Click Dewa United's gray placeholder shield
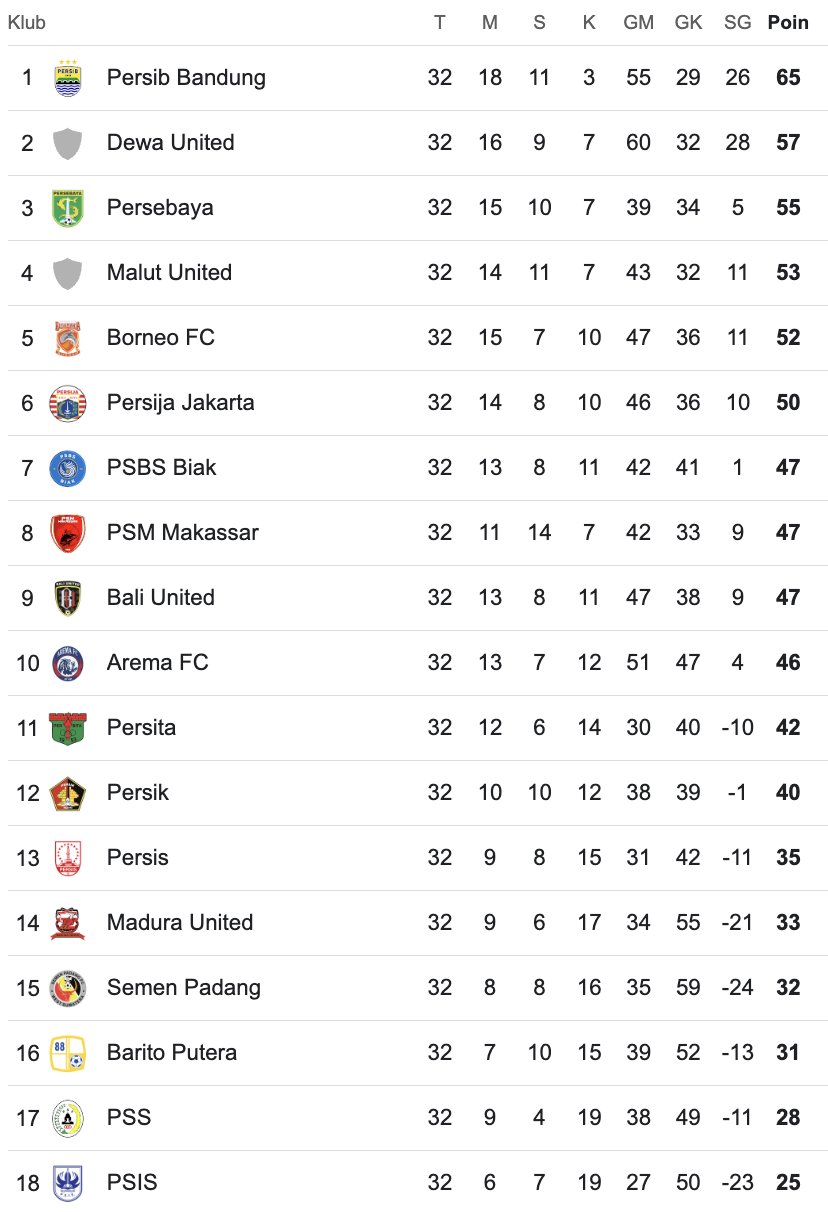 (67, 143)
